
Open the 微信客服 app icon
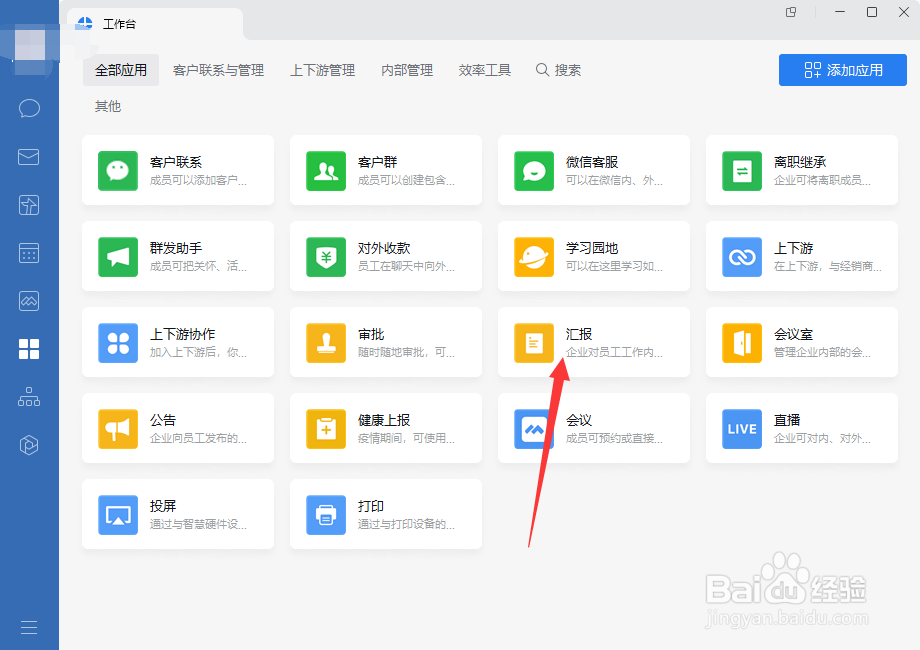[534, 171]
